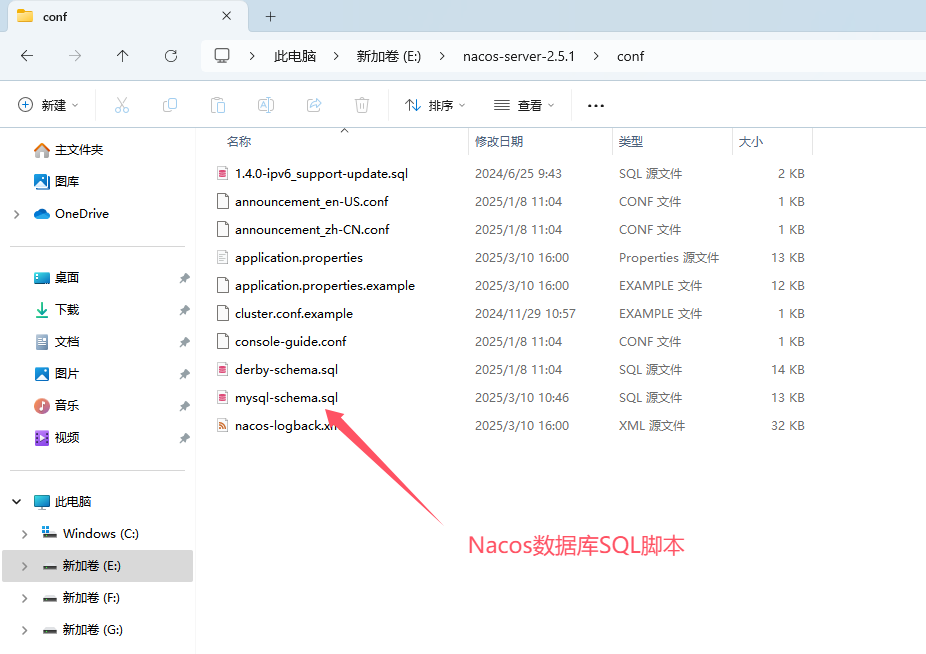The width and height of the screenshot is (926, 654).
Task: Click conf in the breadcrumb path
Action: click(x=630, y=56)
